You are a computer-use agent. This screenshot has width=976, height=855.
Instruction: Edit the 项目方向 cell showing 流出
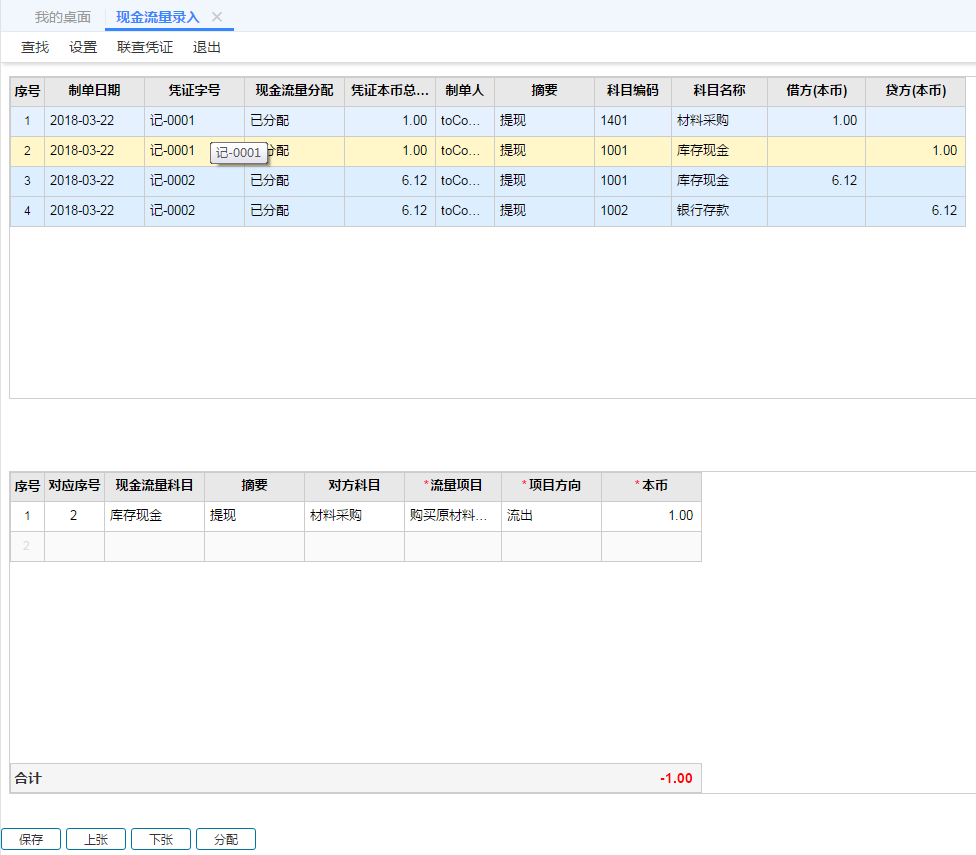coord(551,516)
